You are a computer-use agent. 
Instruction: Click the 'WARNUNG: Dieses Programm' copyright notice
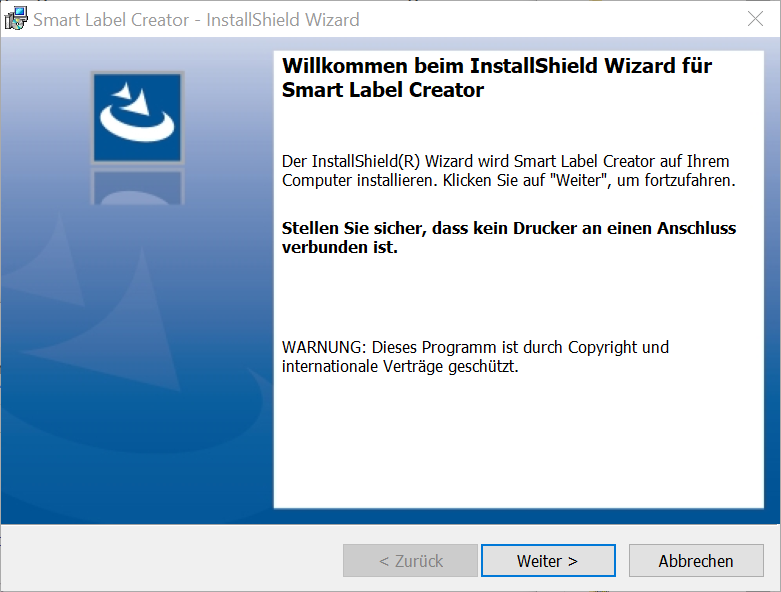pos(475,347)
